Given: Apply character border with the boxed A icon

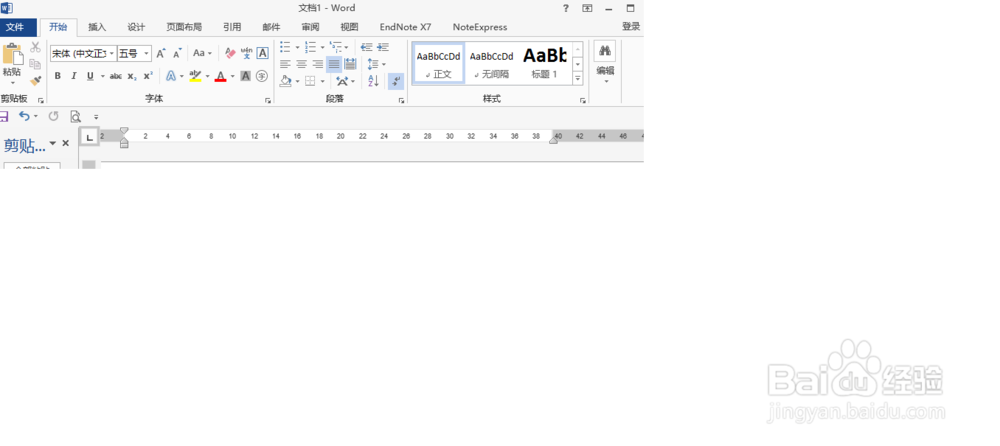Looking at the screenshot, I should pos(262,54).
